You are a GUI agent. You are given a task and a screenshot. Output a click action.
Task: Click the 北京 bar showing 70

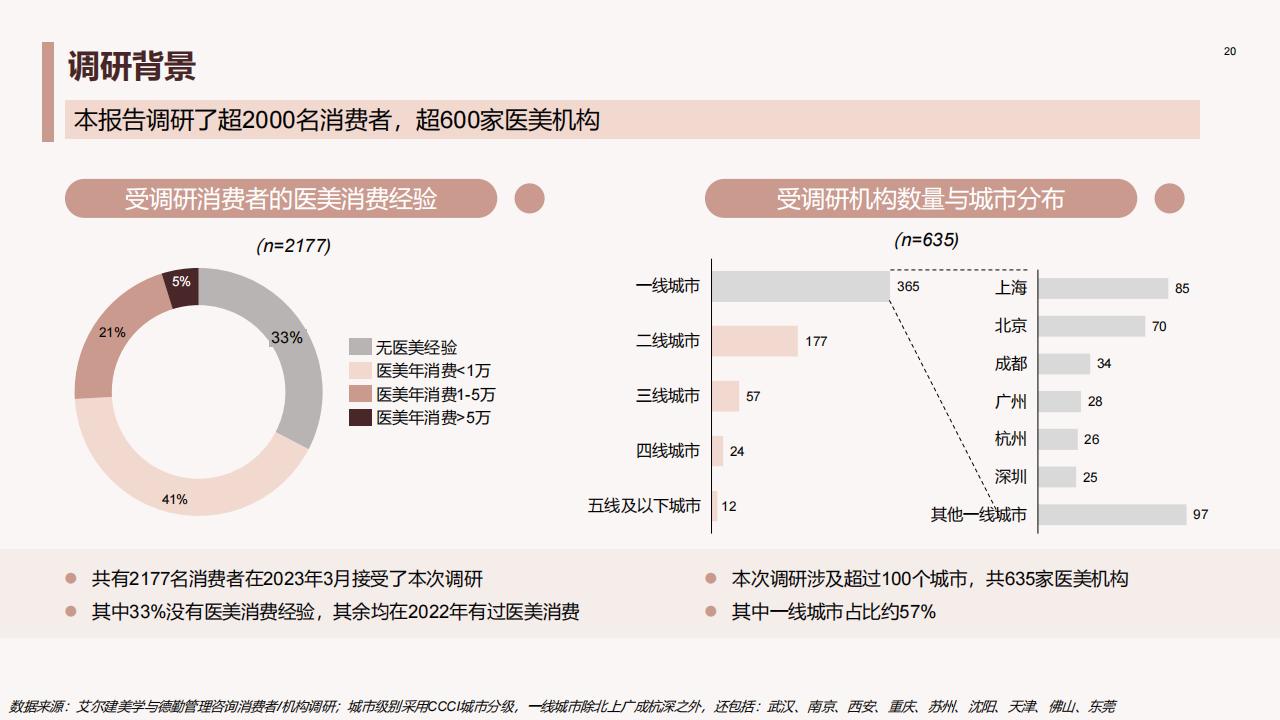pos(1092,326)
